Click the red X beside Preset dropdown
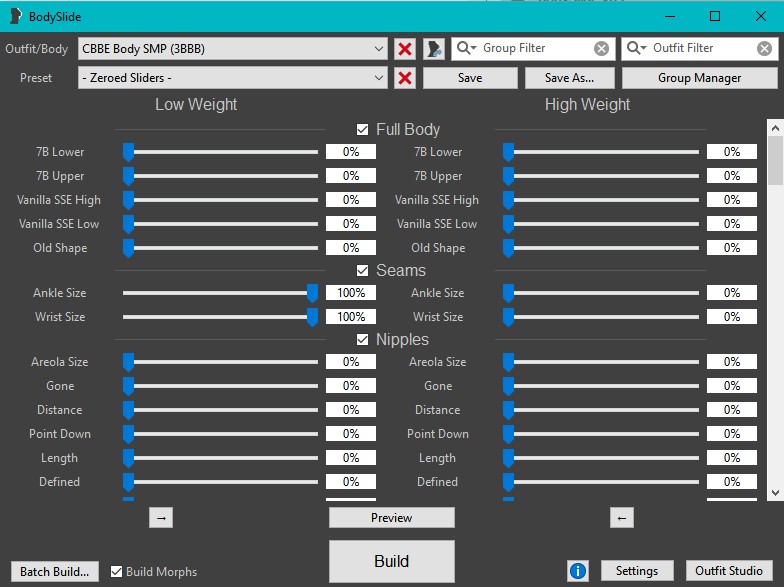The width and height of the screenshot is (784, 587). 405,78
